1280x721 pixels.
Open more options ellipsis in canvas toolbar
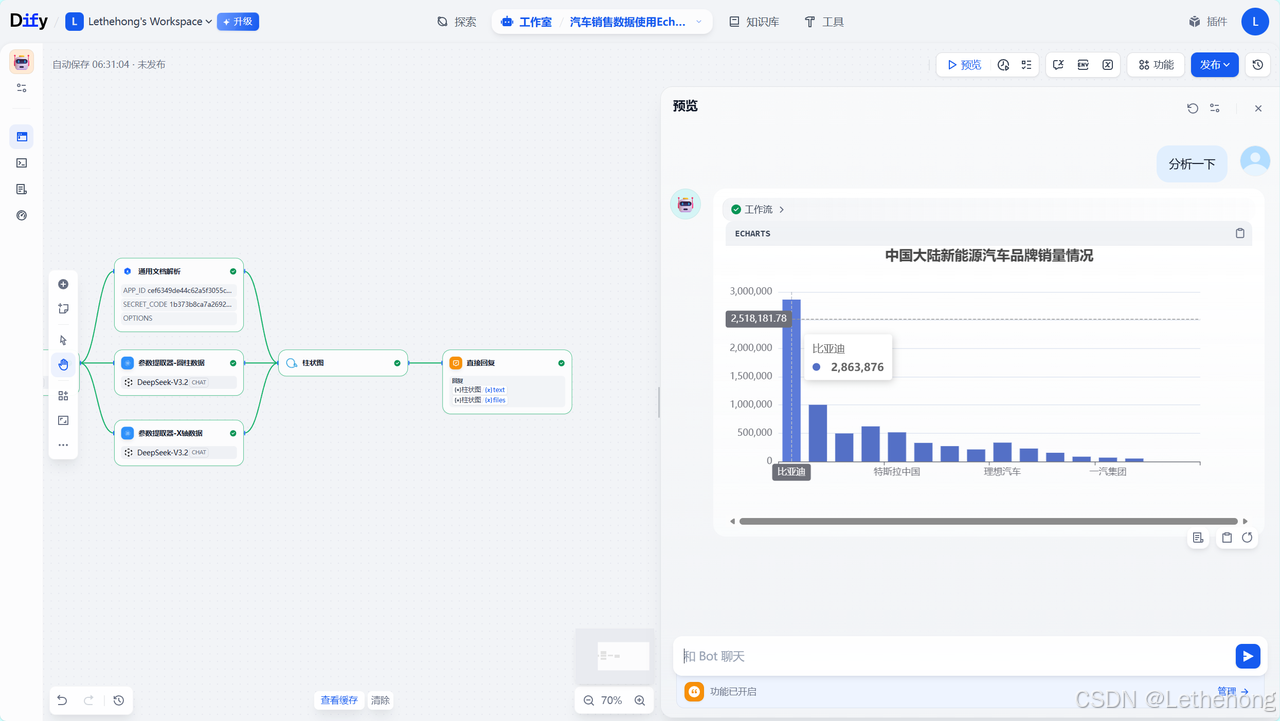pos(63,445)
